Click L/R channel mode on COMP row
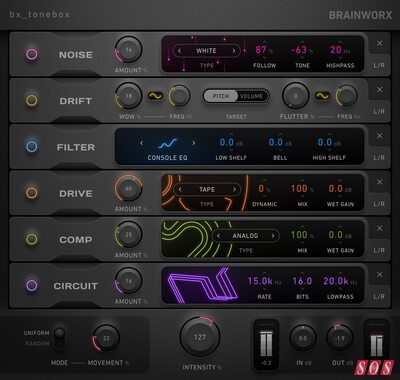Image resolution: width=400 pixels, height=380 pixels. coord(379,250)
